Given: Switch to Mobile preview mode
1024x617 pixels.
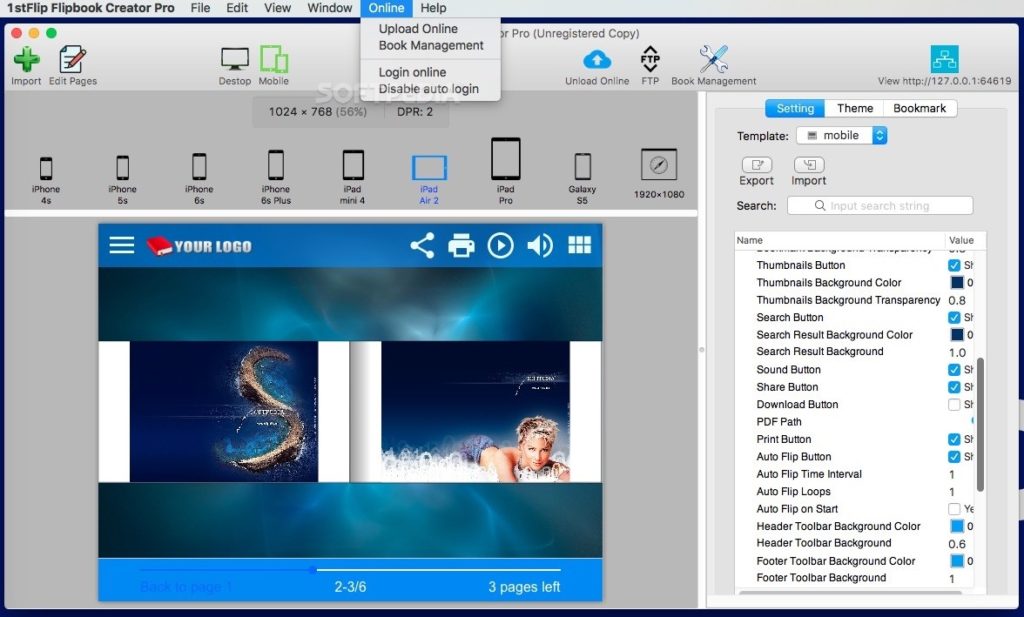Looking at the screenshot, I should pos(274,59).
